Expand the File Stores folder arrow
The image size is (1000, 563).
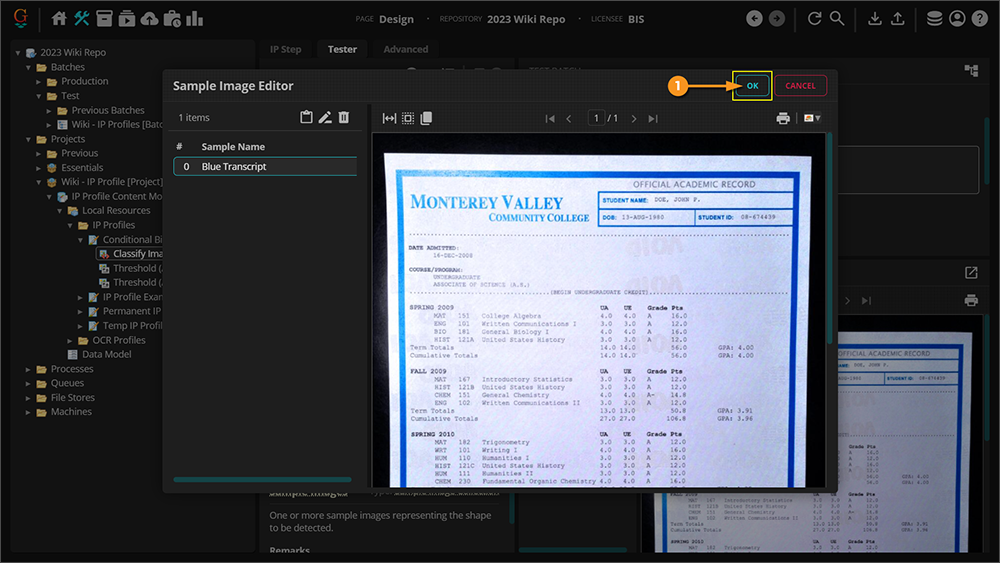pyautogui.click(x=28, y=398)
